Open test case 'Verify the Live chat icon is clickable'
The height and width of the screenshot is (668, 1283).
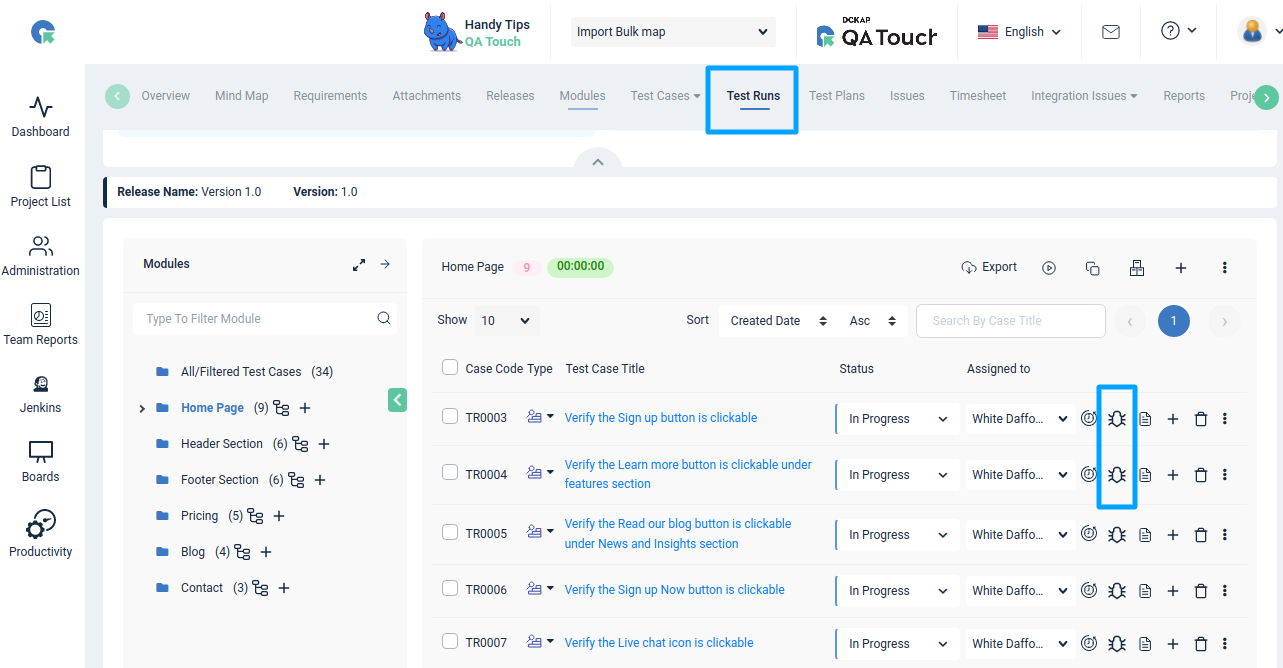point(659,642)
